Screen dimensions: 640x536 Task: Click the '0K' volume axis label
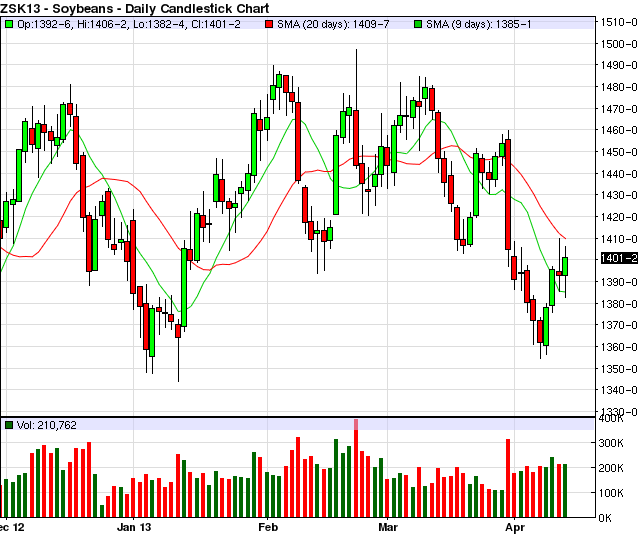605,518
